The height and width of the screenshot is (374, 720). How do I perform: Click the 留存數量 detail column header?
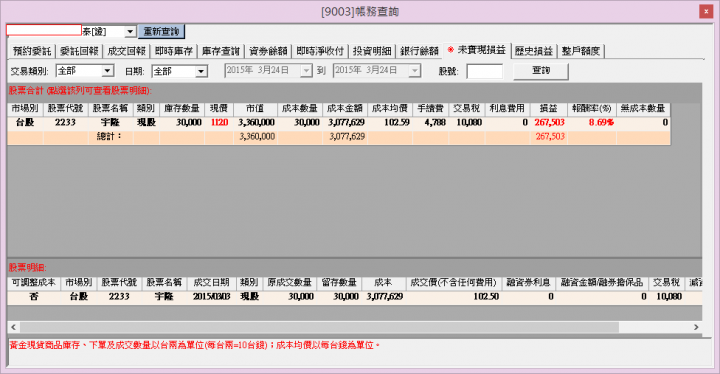tap(339, 283)
